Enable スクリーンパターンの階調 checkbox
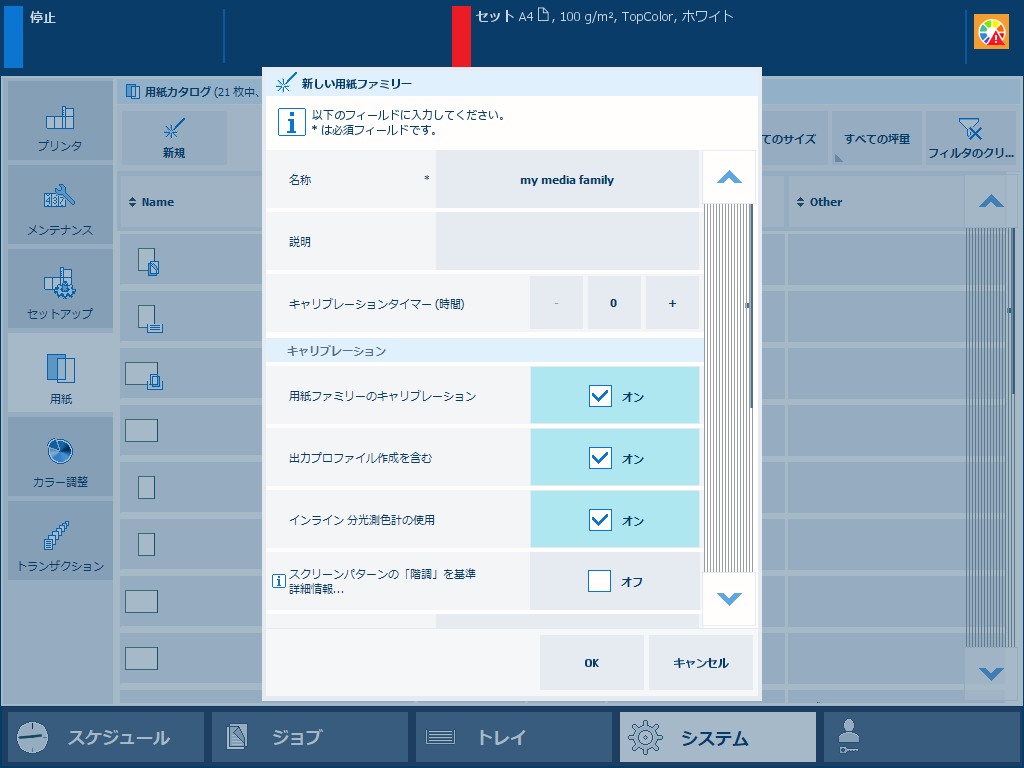 point(599,581)
